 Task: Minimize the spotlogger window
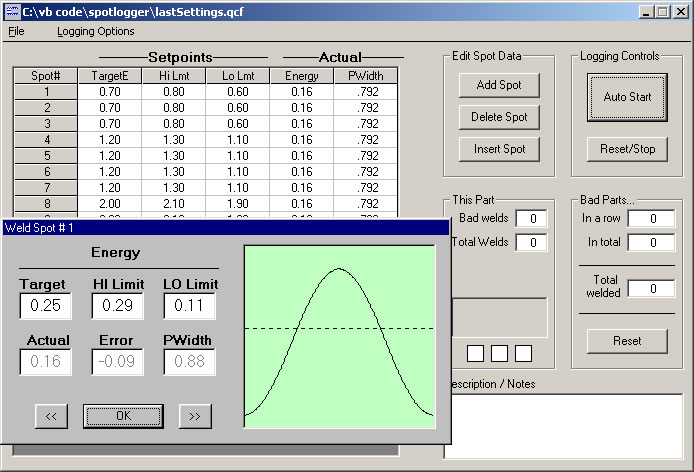coord(646,12)
